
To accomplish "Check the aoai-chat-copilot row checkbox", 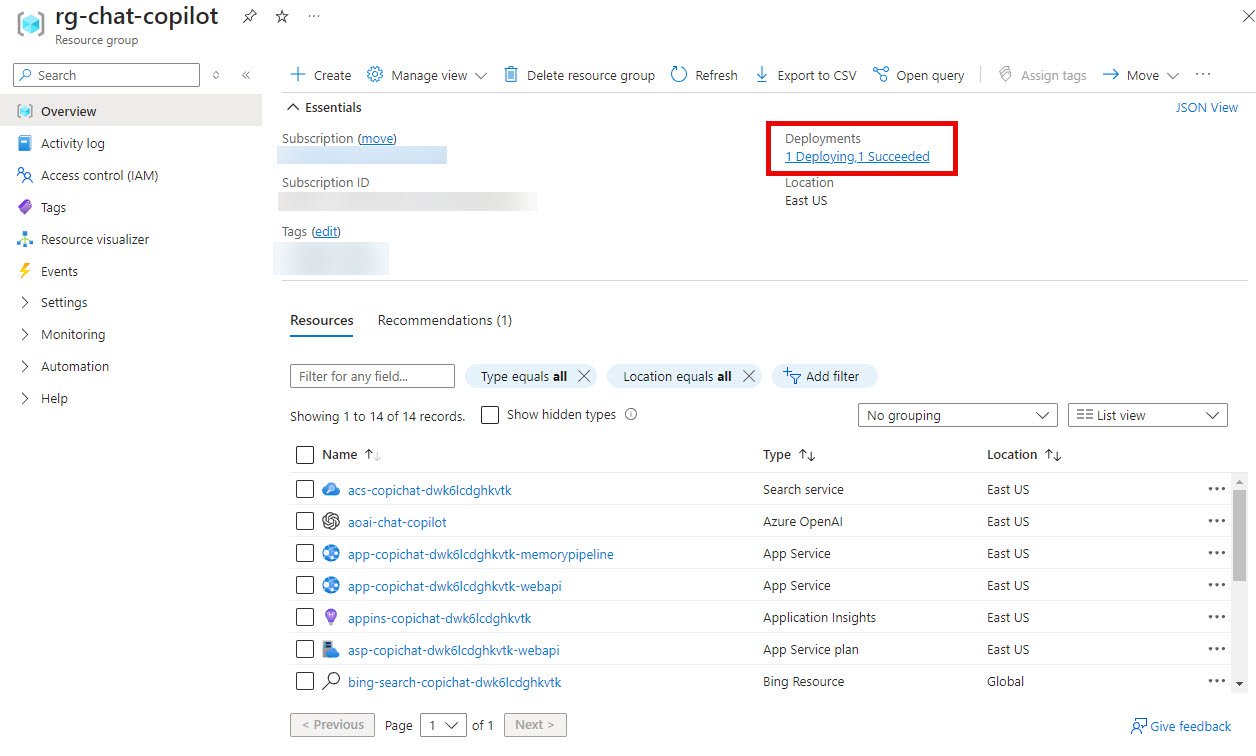I will tap(305, 521).
